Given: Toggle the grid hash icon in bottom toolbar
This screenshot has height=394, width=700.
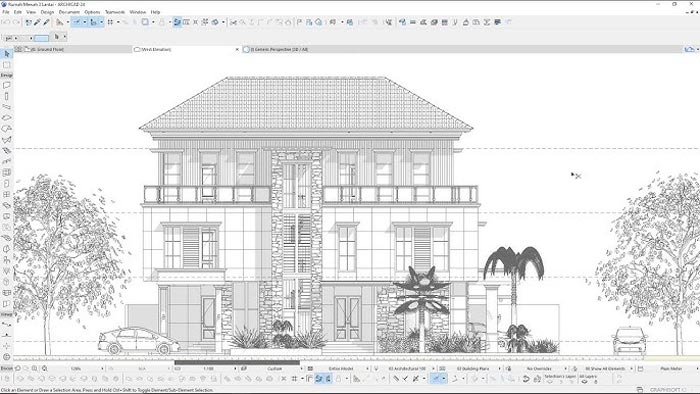Looking at the screenshot, I should pos(294,379).
